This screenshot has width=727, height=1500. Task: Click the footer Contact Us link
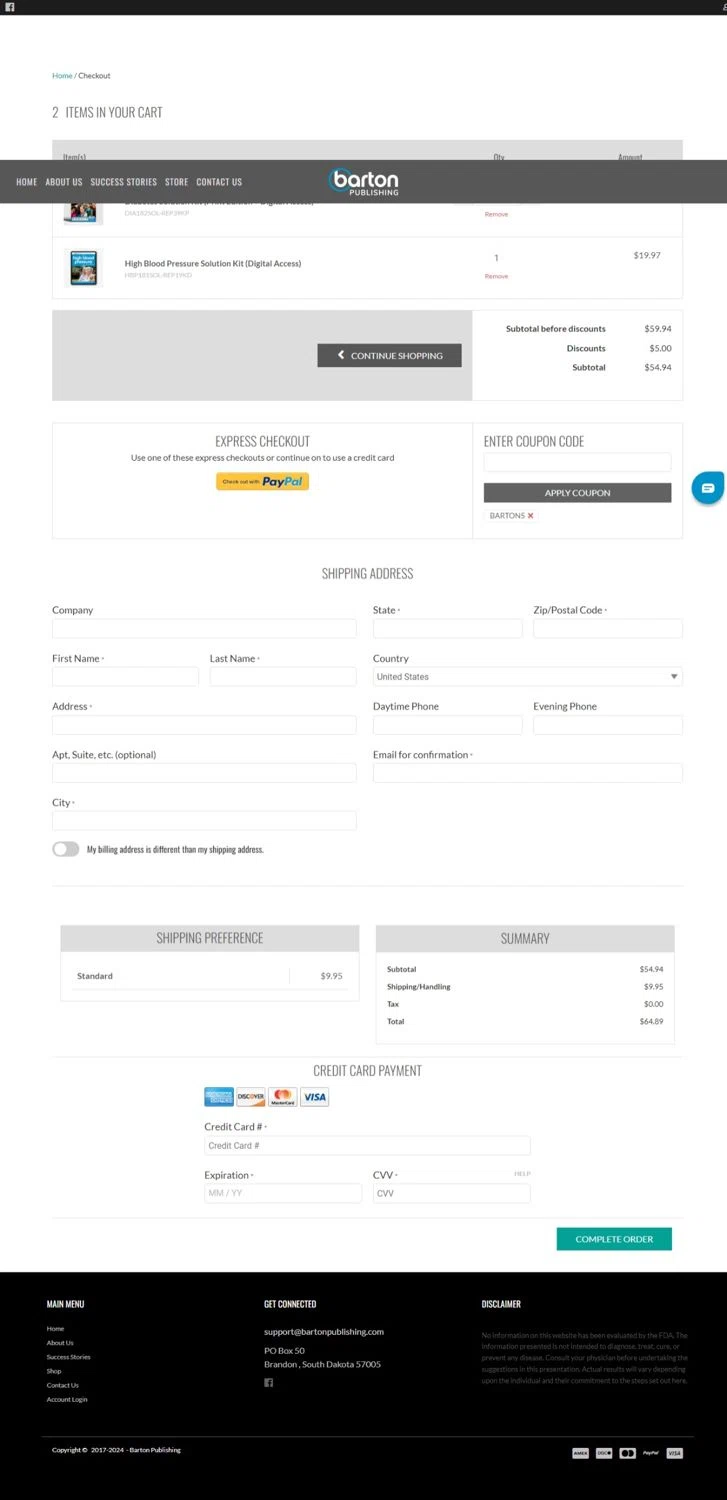[62, 1385]
